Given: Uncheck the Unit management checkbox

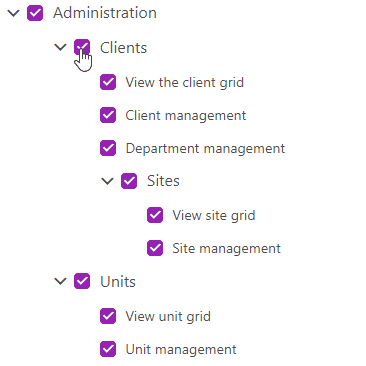Looking at the screenshot, I should tap(108, 349).
